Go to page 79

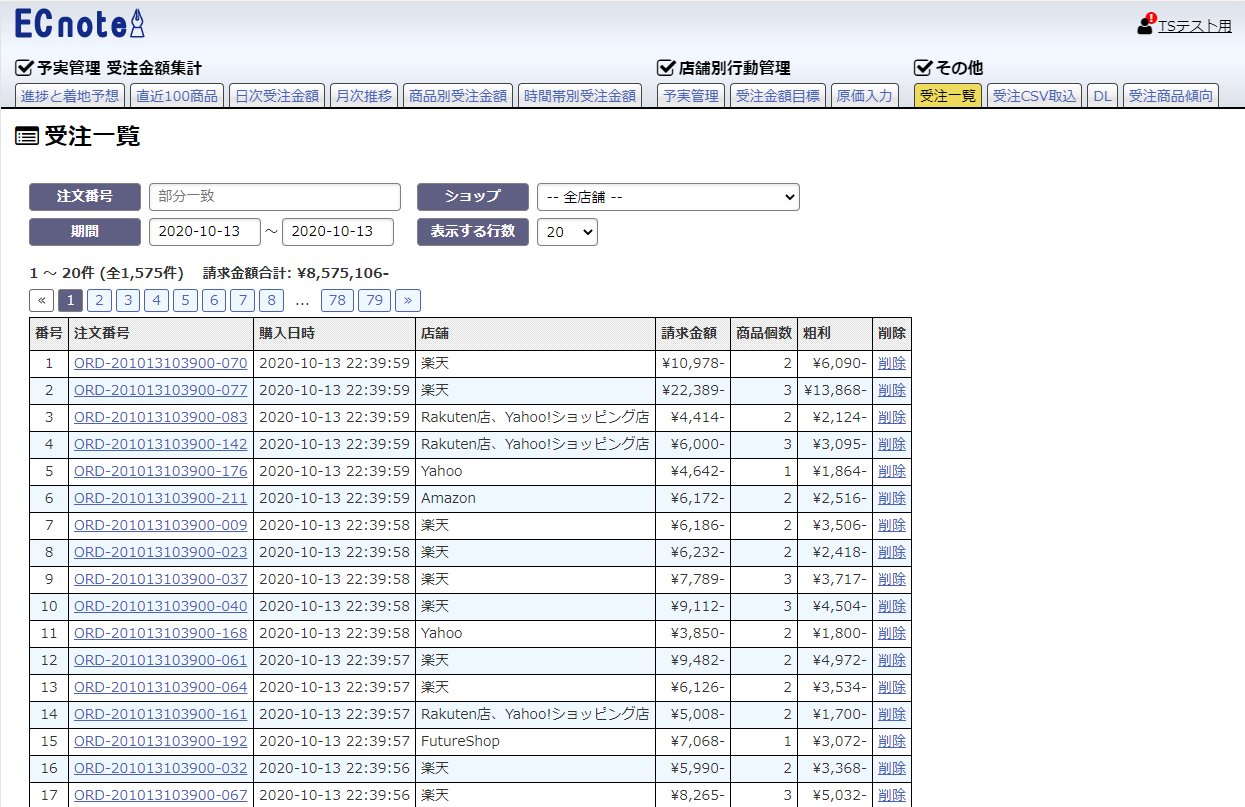point(375,300)
